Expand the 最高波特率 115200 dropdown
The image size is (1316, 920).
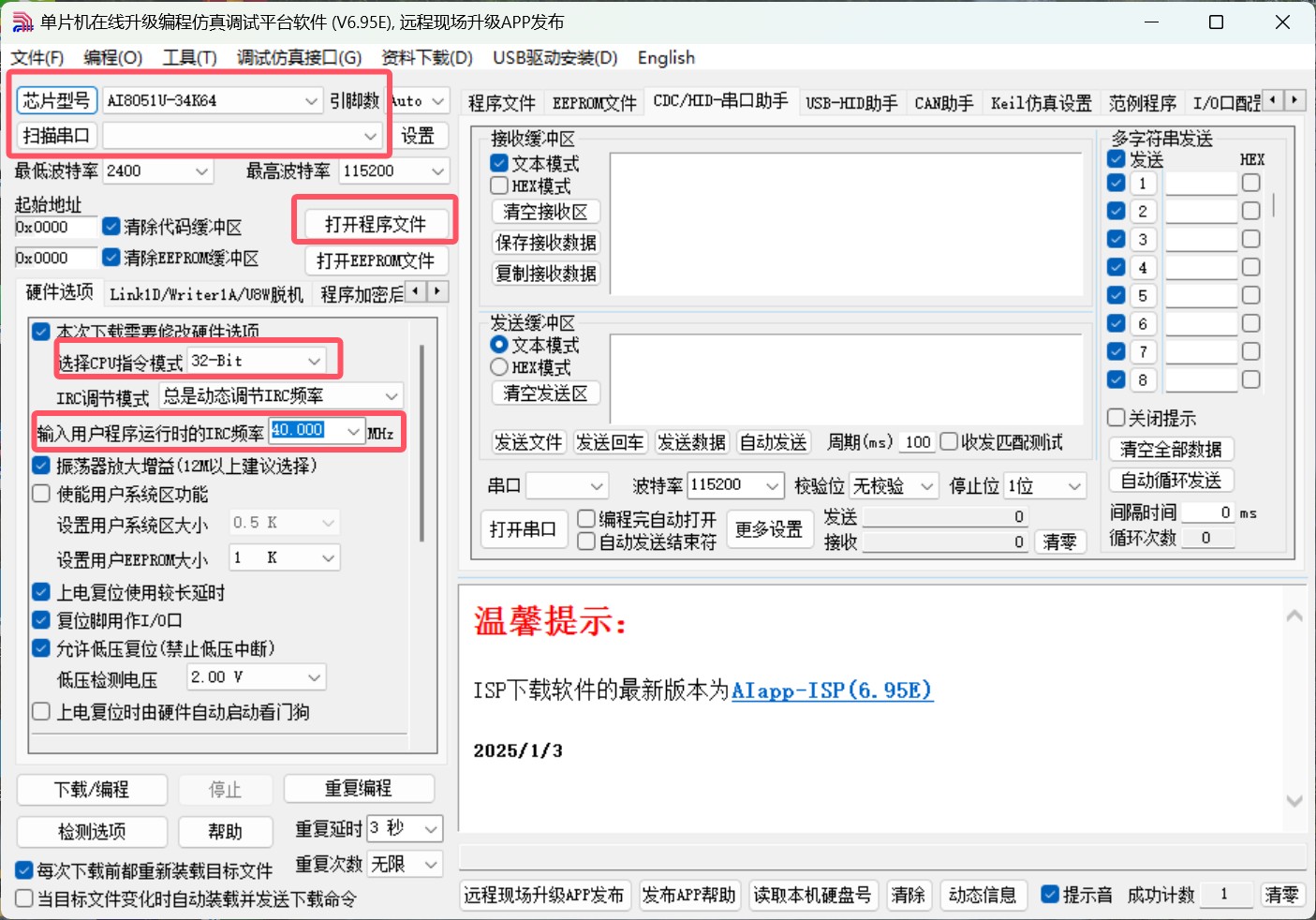(x=437, y=171)
